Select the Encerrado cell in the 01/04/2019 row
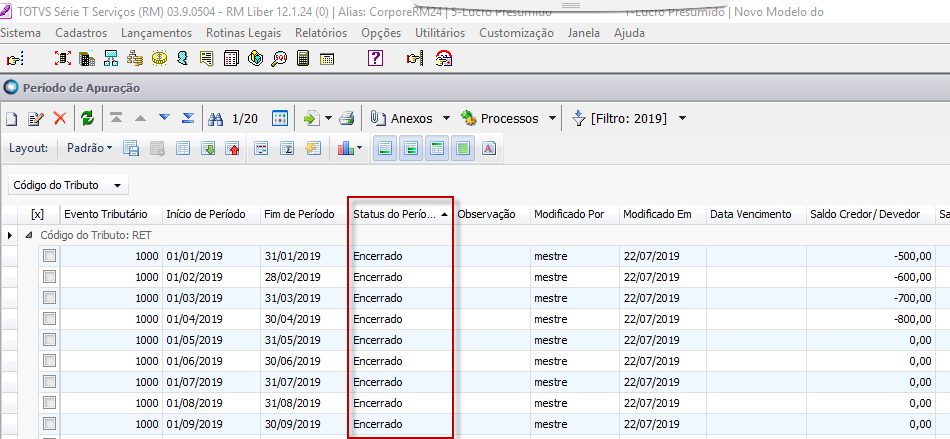This screenshot has width=950, height=439. point(400,319)
